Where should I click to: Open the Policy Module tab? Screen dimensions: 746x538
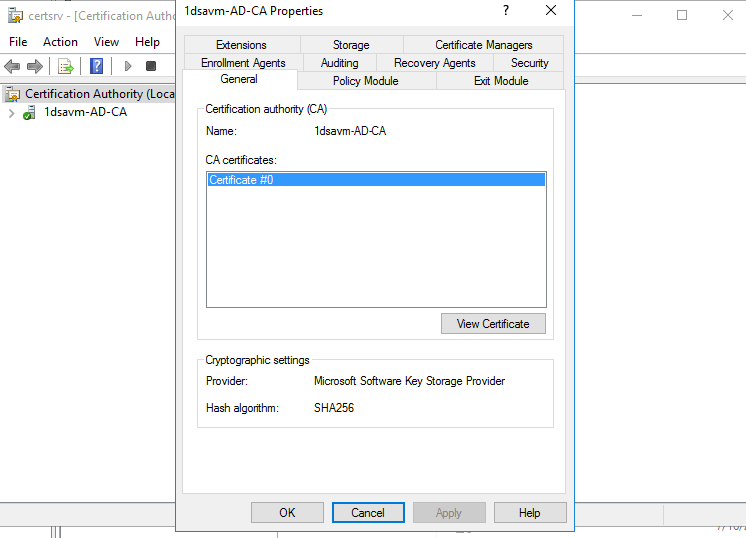[x=365, y=81]
